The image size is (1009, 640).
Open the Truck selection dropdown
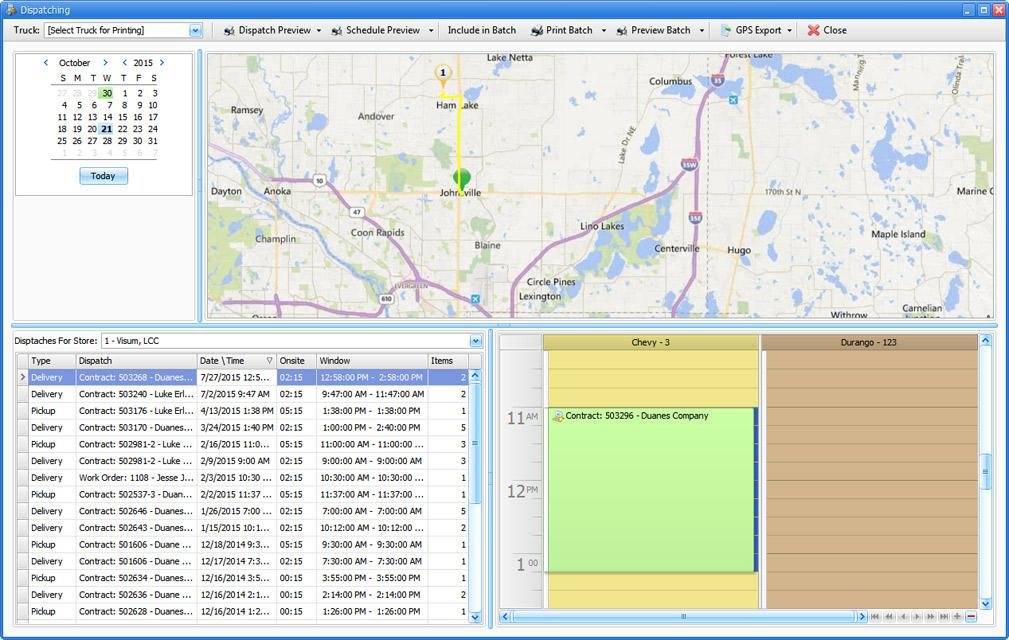point(195,31)
